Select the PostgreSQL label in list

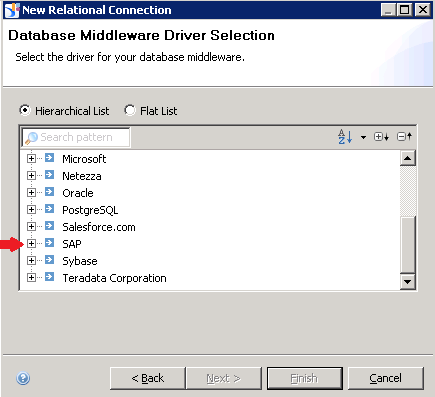click(x=90, y=210)
